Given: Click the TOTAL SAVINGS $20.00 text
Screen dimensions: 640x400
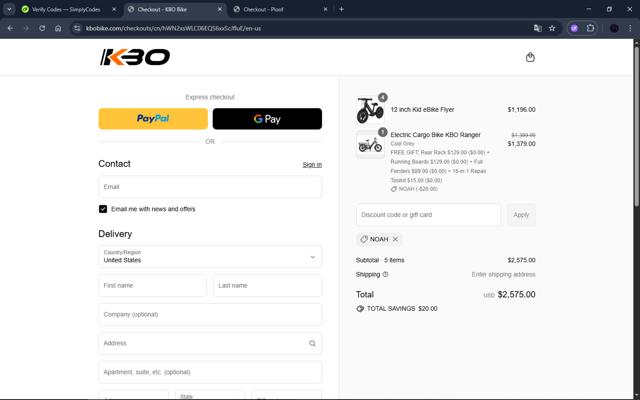Looking at the screenshot, I should (402, 309).
